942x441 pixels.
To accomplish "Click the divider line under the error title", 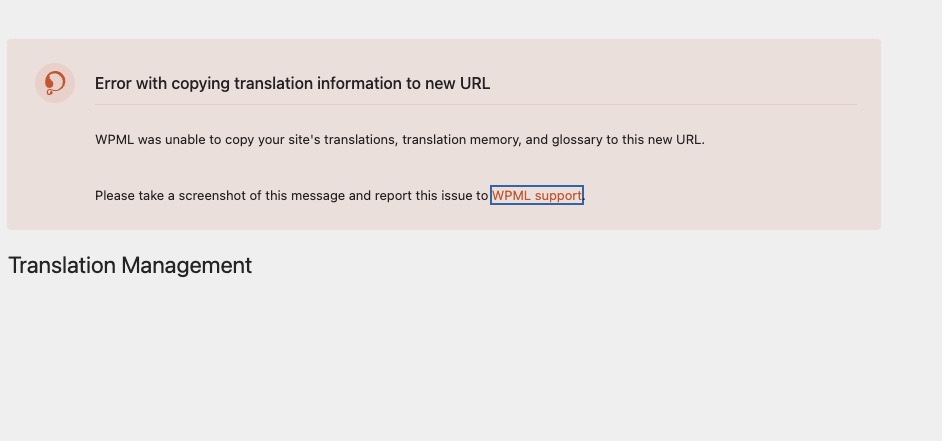I will [476, 105].
